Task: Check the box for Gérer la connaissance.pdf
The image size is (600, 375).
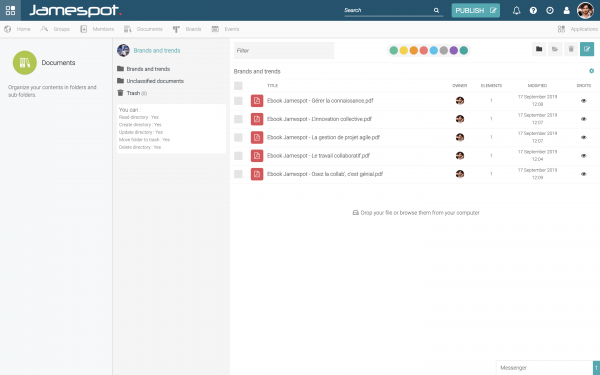Action: pos(238,101)
